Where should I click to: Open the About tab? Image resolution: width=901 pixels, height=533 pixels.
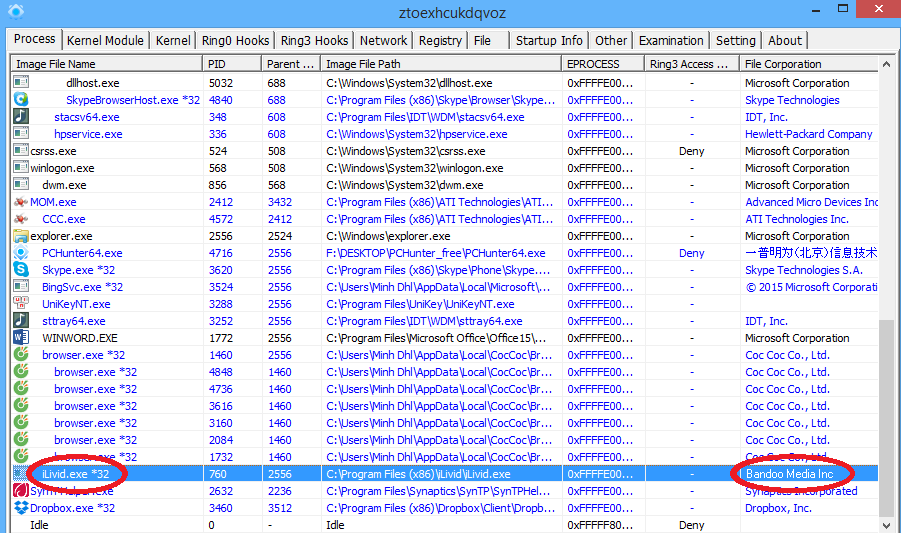tap(784, 40)
